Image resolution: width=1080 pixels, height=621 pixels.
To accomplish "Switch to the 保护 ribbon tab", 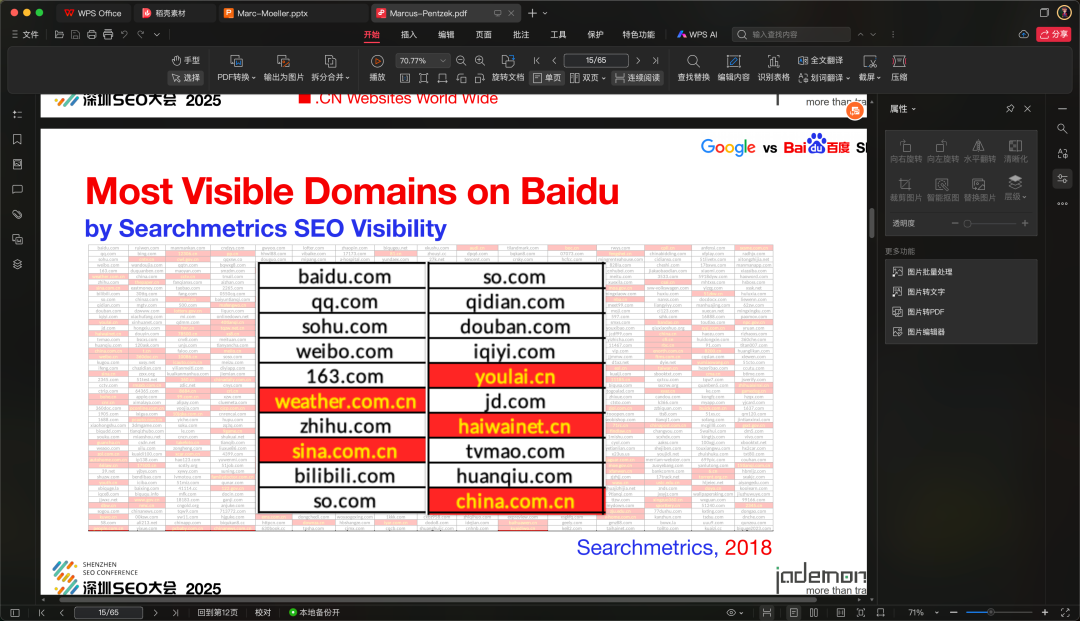I will click(595, 34).
